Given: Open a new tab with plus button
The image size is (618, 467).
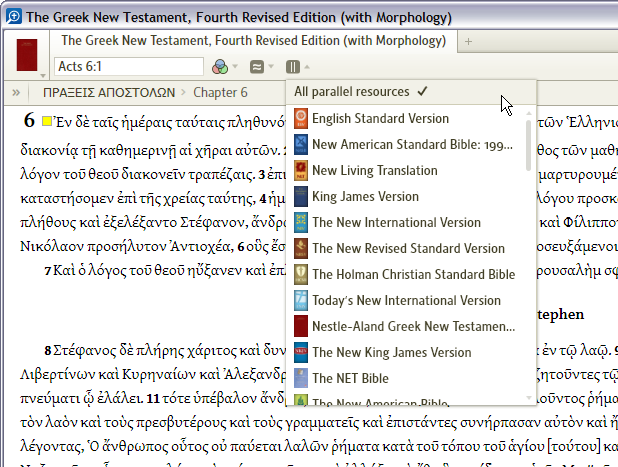Looking at the screenshot, I should (468, 41).
